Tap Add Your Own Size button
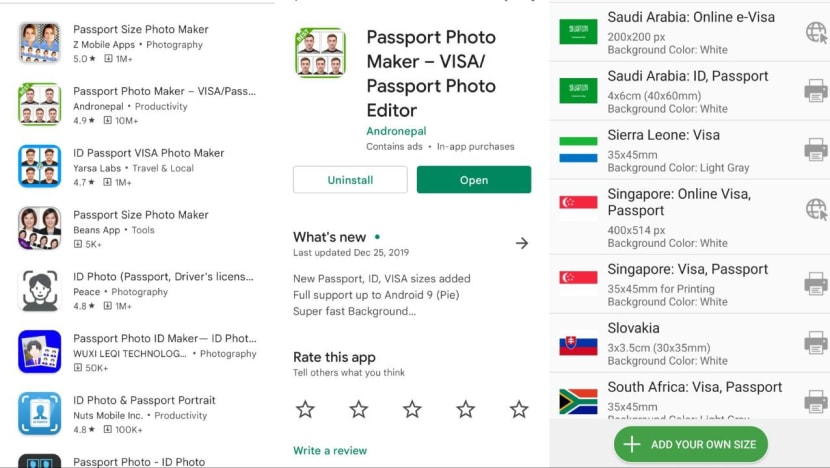Viewport: 830px width, 468px height. (691, 444)
